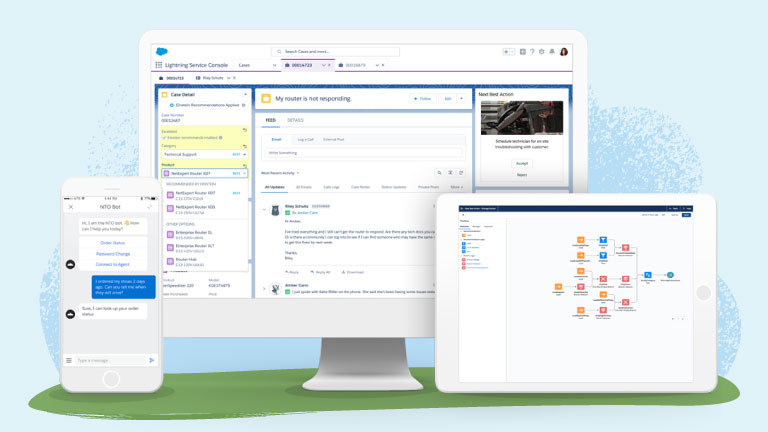This screenshot has height=432, width=768.
Task: Expand Amber Carn's feed item
Action: coord(264,288)
